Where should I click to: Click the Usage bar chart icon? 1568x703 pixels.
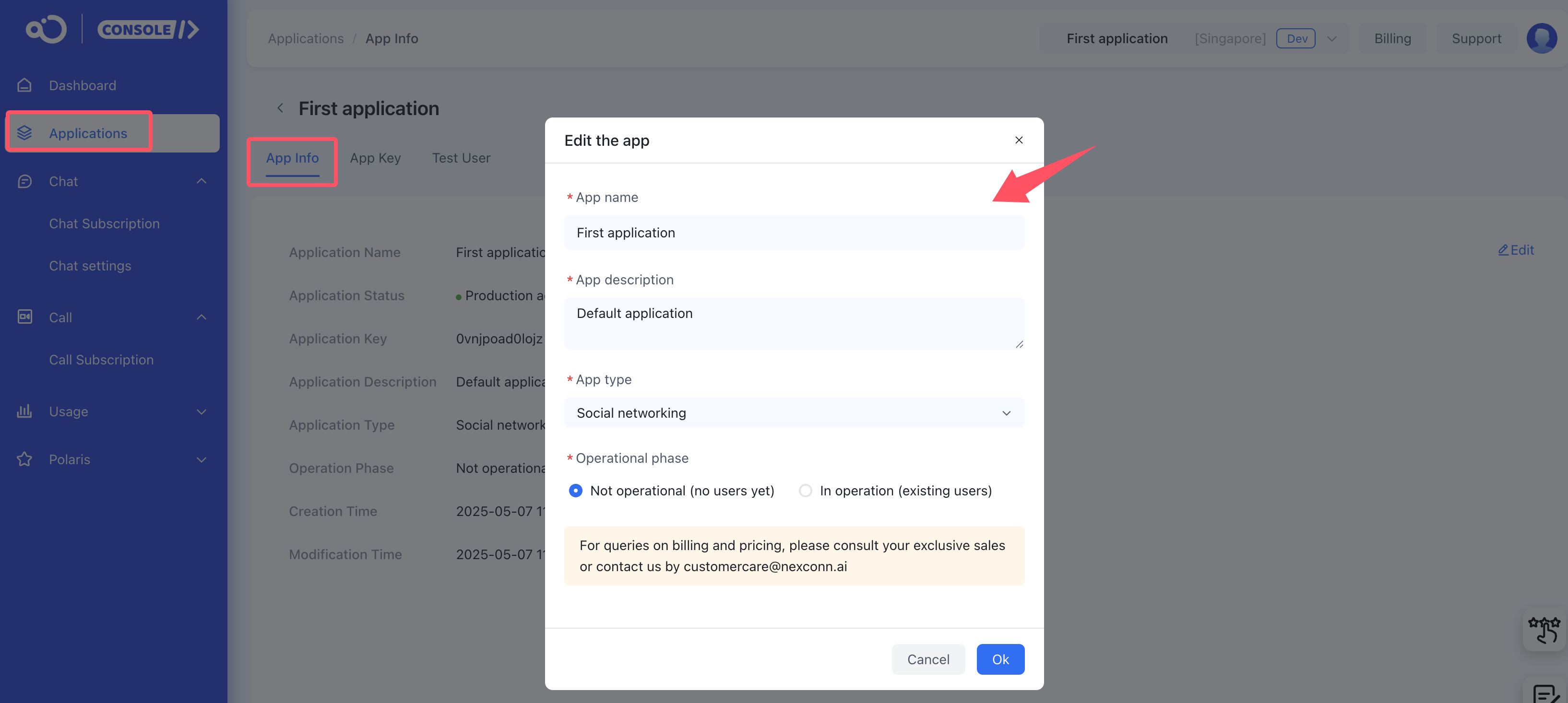(x=24, y=411)
